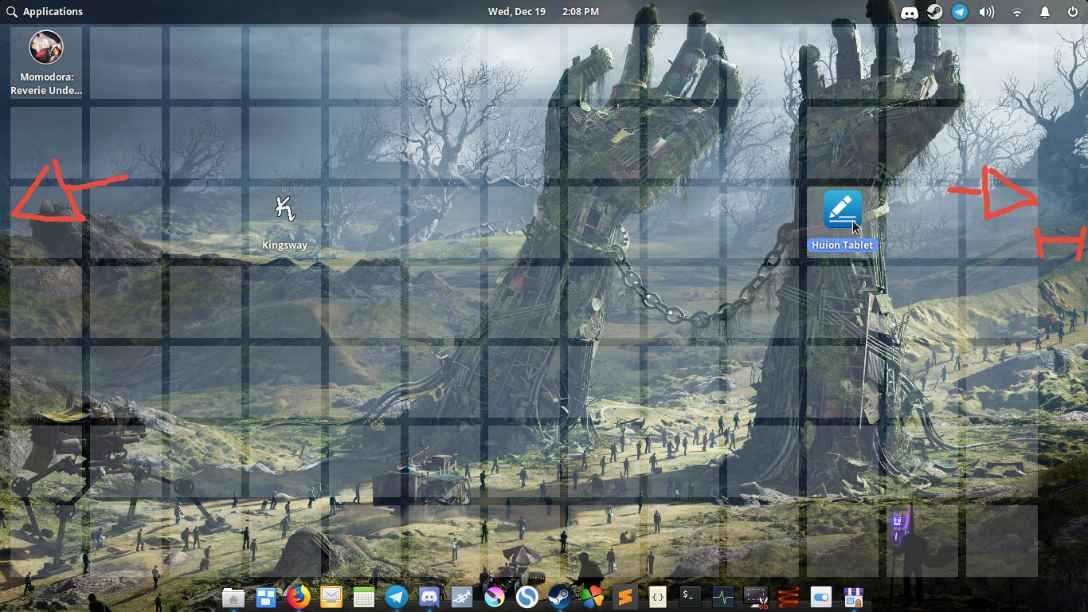This screenshot has height=612, width=1088.
Task: Select the Momodora: Reverie desktop shortcut
Action: 46,62
